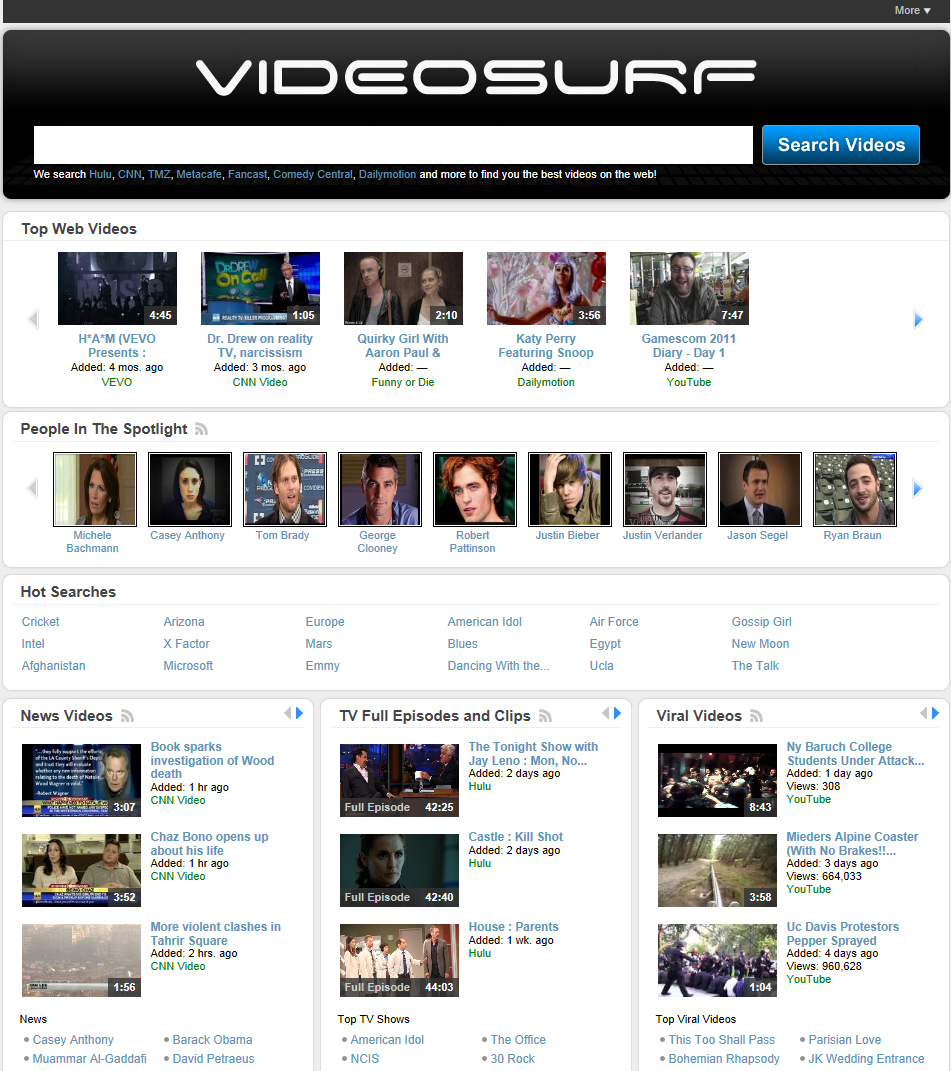The image size is (951, 1071).
Task: Show previous Top Web Videos with left arrow
Action: click(x=33, y=319)
